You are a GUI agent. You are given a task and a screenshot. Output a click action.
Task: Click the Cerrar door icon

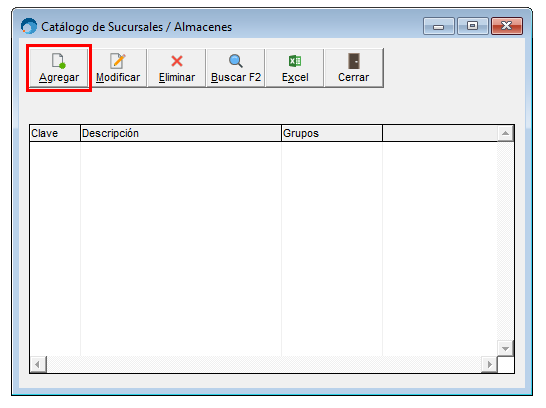pos(354,61)
